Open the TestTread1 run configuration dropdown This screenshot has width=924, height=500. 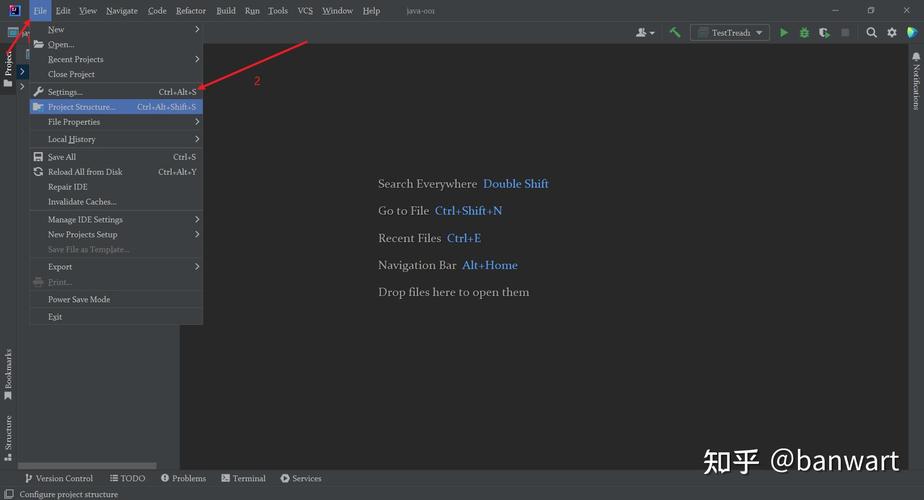(730, 32)
